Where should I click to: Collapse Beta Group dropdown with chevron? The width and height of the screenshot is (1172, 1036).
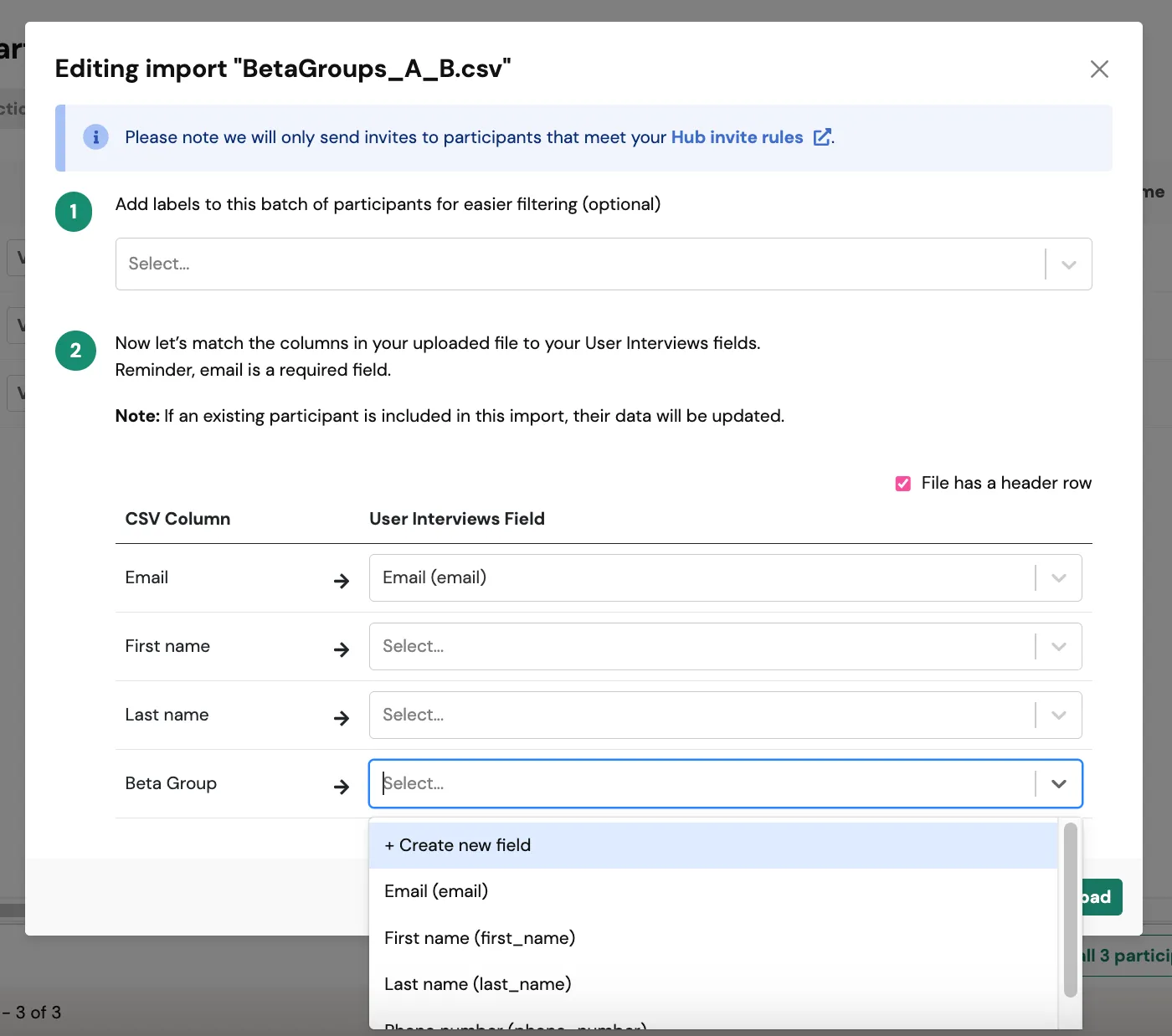[x=1059, y=783]
